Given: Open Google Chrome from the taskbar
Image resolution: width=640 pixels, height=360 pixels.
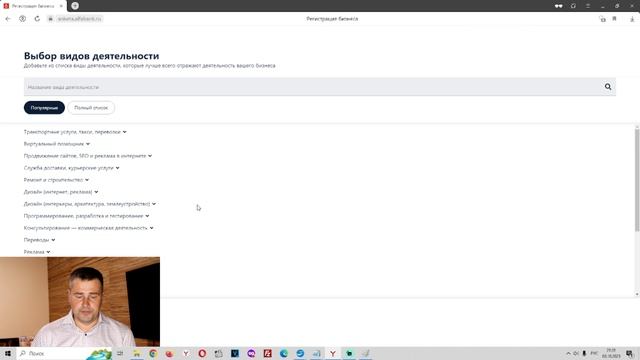Looking at the screenshot, I should pyautogui.click(x=153, y=353).
